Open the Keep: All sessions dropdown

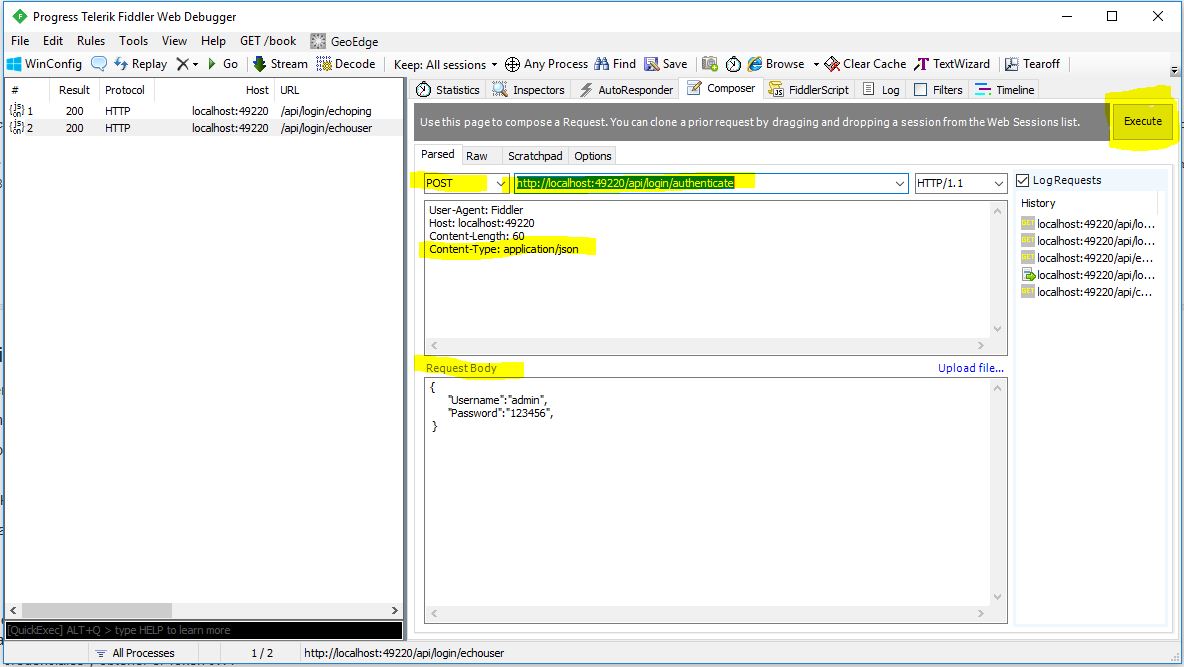coord(446,64)
